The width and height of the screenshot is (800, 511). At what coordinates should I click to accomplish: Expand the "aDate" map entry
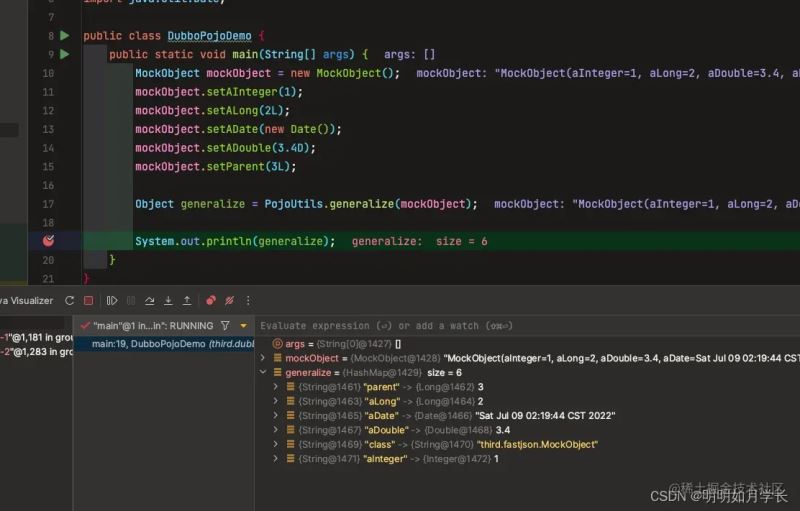pyautogui.click(x=277, y=415)
